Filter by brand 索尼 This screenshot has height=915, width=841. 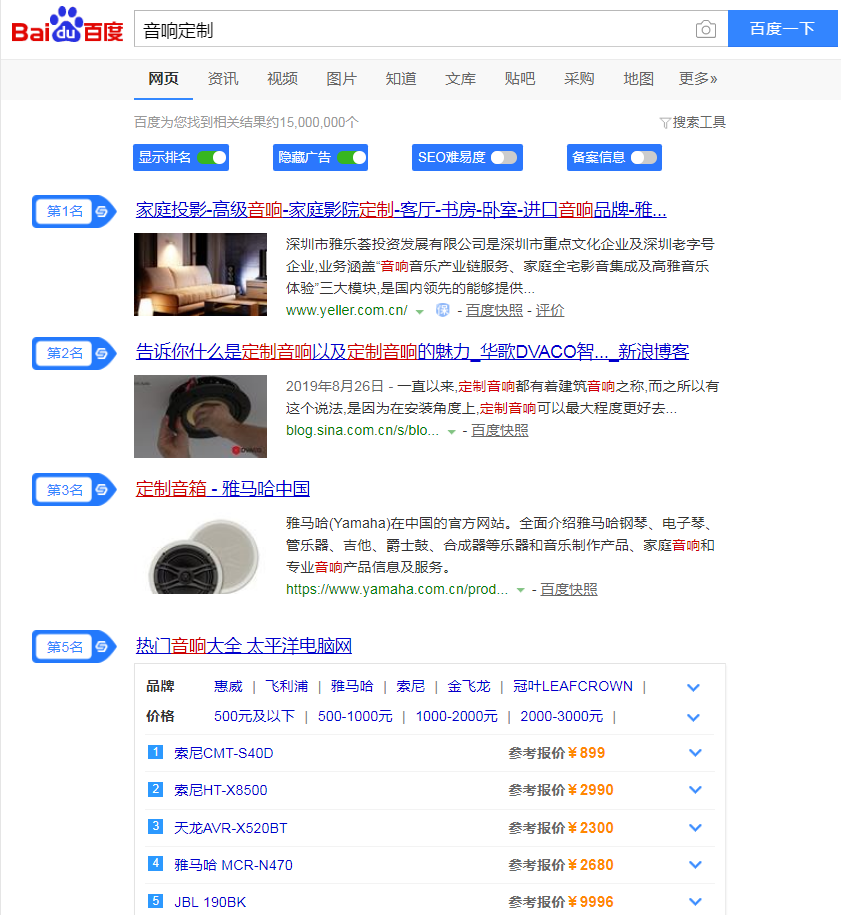[x=410, y=686]
